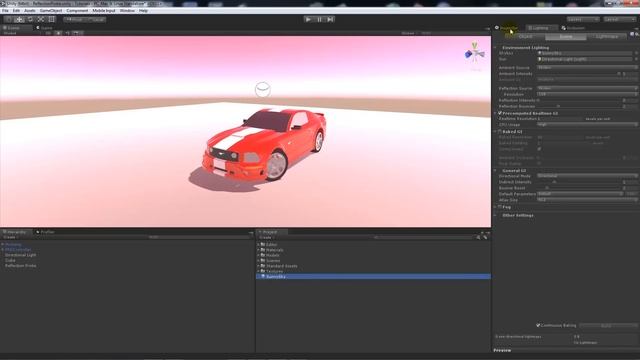Screen dimensions: 640x360
Task: Click the Skybox material field
Action: point(584,53)
